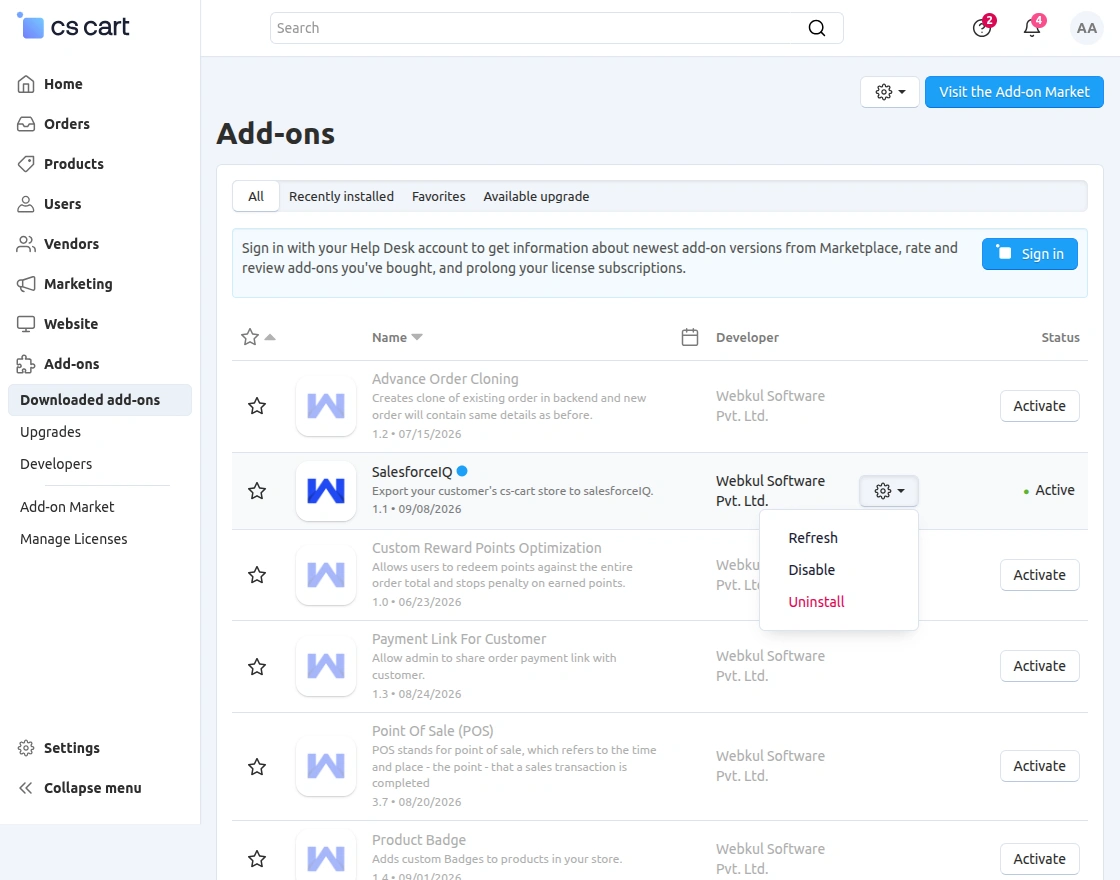Open the Upgrades submenu item

(50, 432)
